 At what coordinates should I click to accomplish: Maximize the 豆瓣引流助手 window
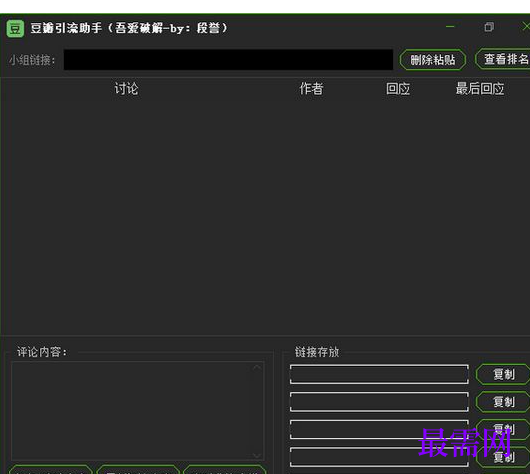pos(489,27)
